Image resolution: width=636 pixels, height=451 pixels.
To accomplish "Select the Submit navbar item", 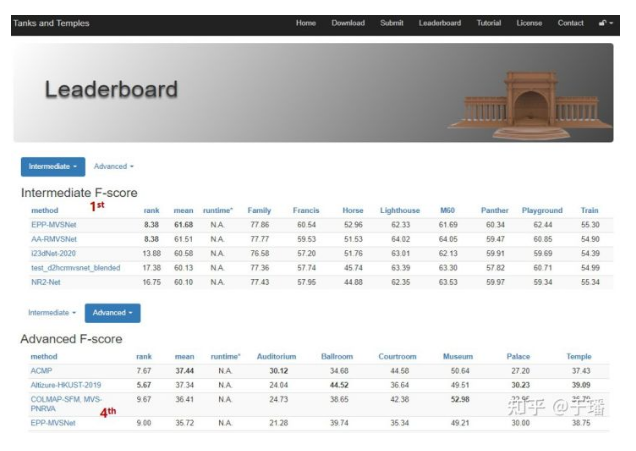I will coord(392,23).
